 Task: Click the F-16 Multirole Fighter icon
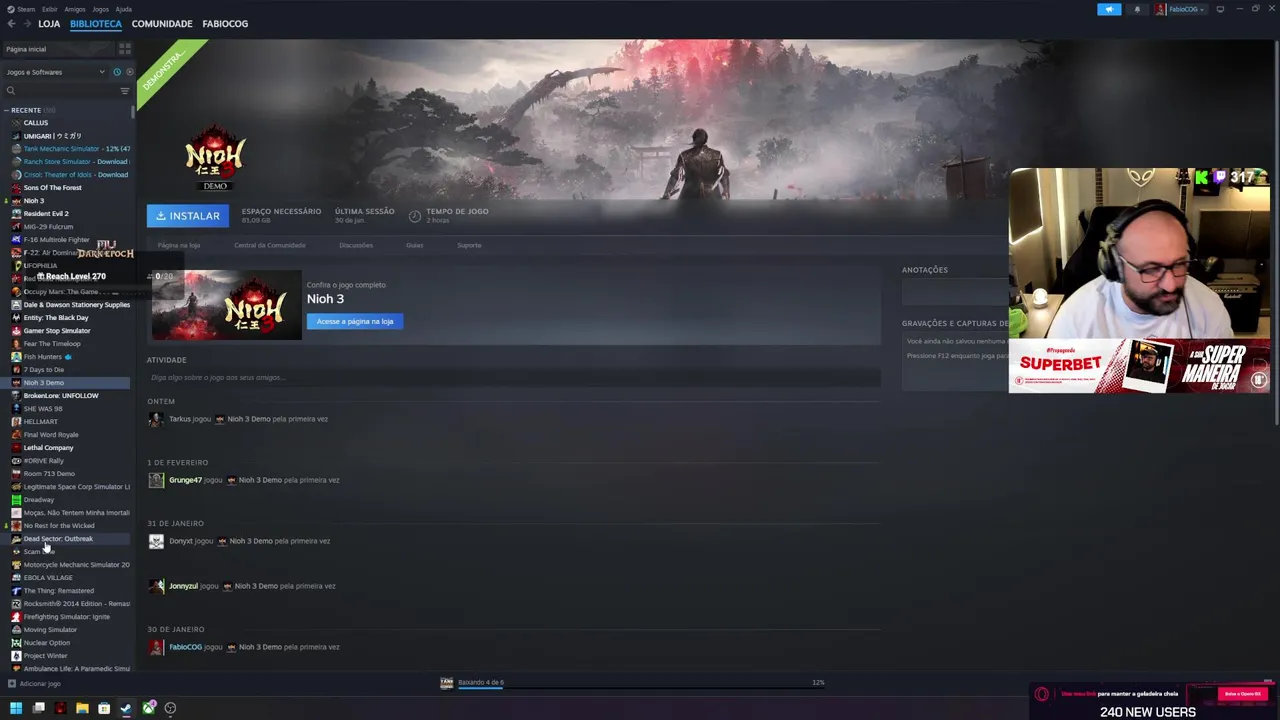click(x=16, y=240)
